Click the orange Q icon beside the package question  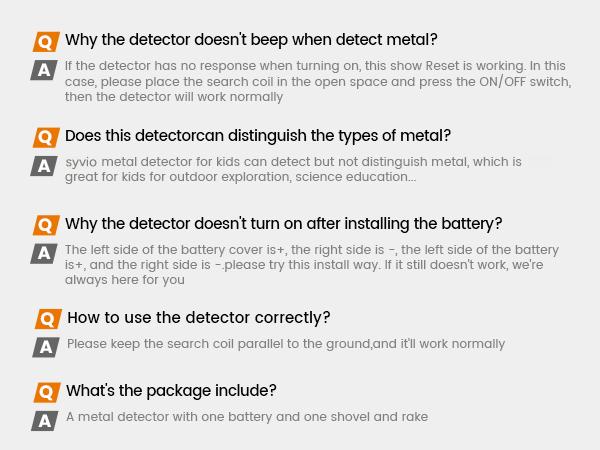(x=46, y=391)
